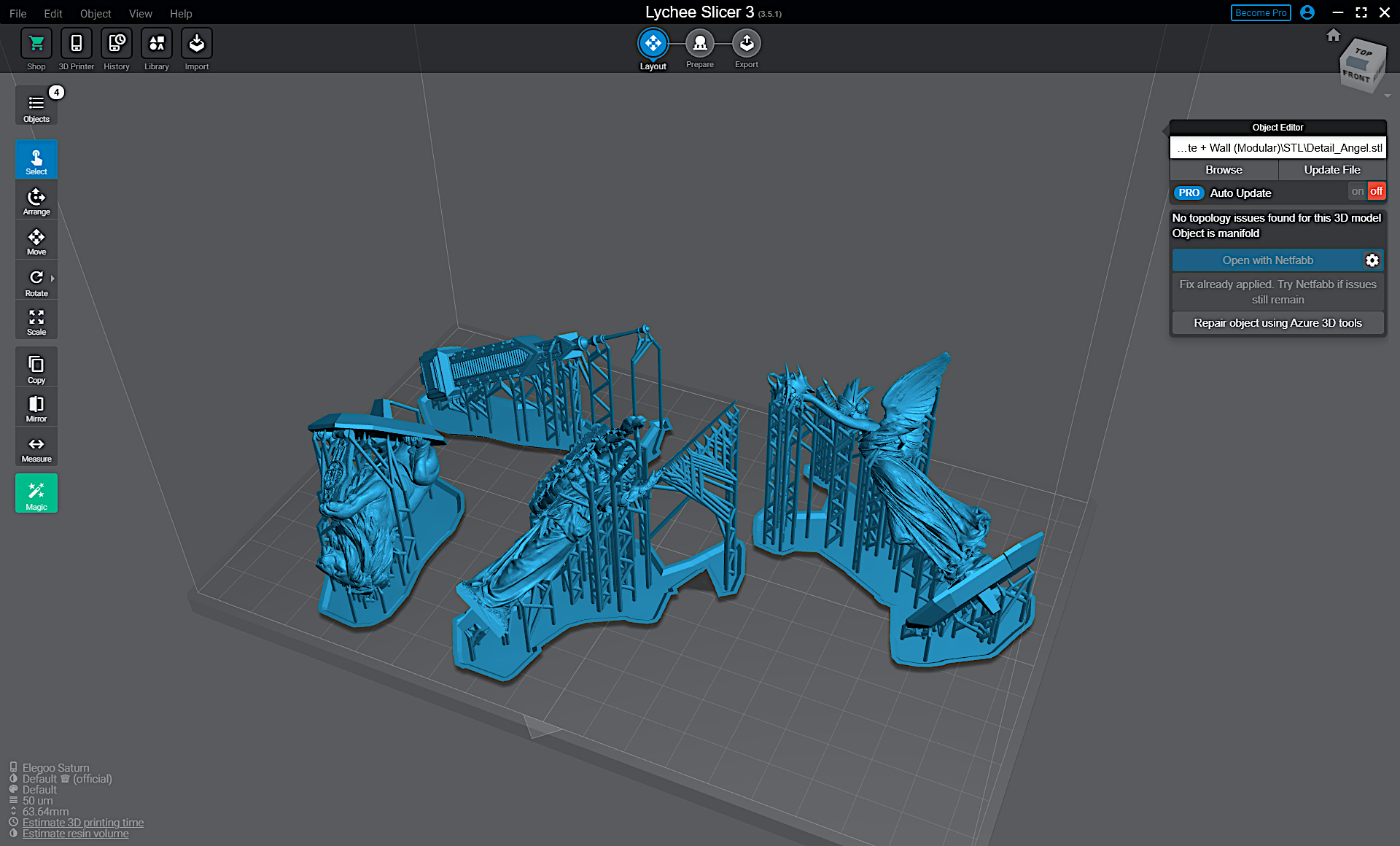Screen dimensions: 1400x846
Task: Set Auto Update to off
Action: (x=1376, y=192)
